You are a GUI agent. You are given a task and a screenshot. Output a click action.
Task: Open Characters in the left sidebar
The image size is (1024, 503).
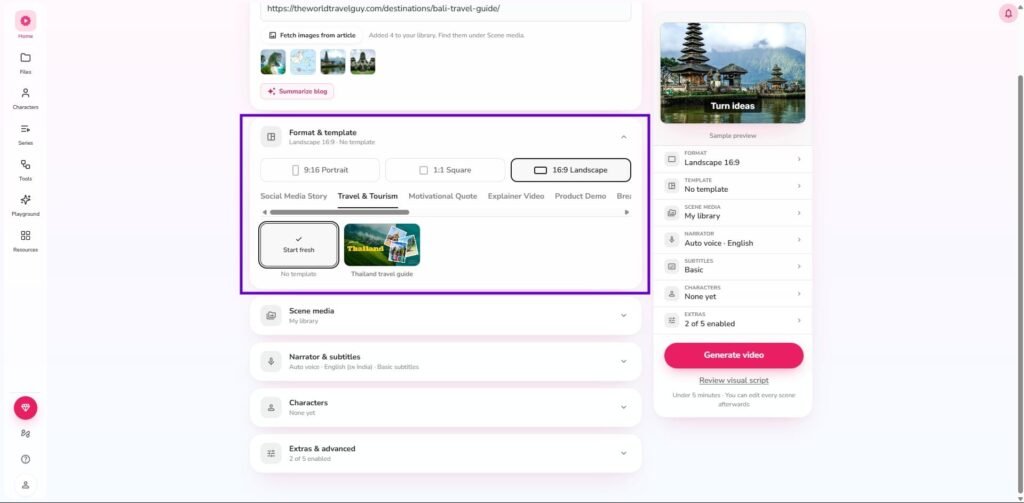click(25, 98)
